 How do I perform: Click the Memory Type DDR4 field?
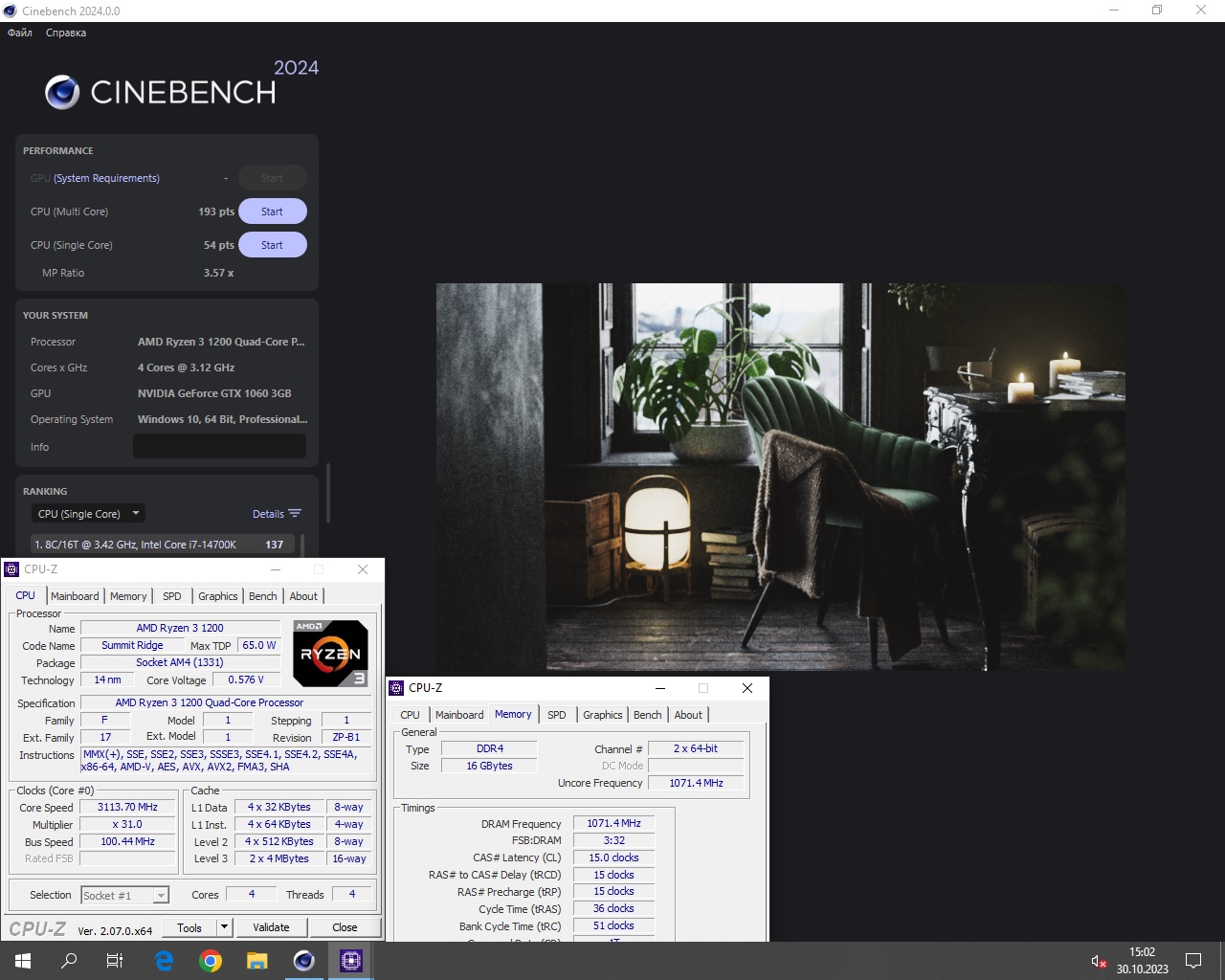489,748
